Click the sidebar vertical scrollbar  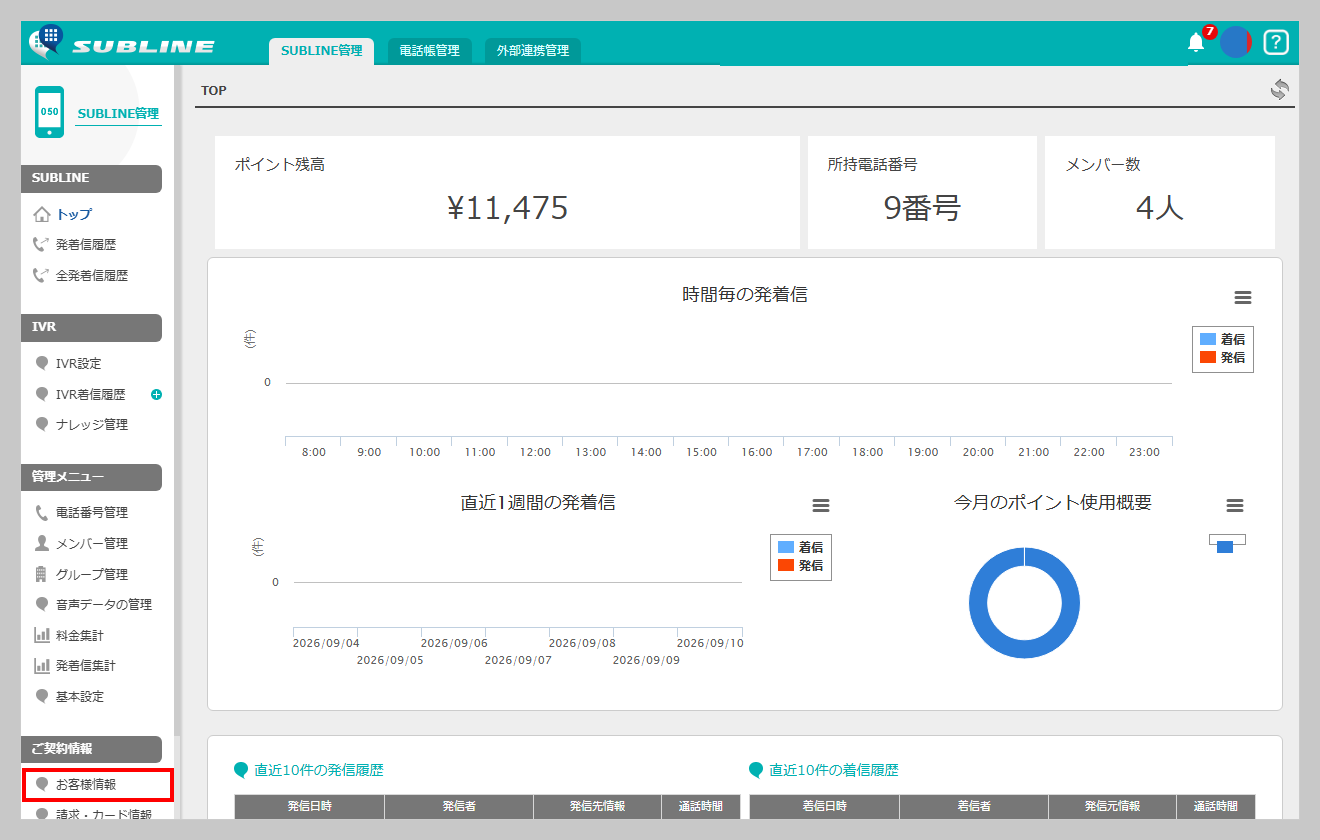[x=177, y=400]
